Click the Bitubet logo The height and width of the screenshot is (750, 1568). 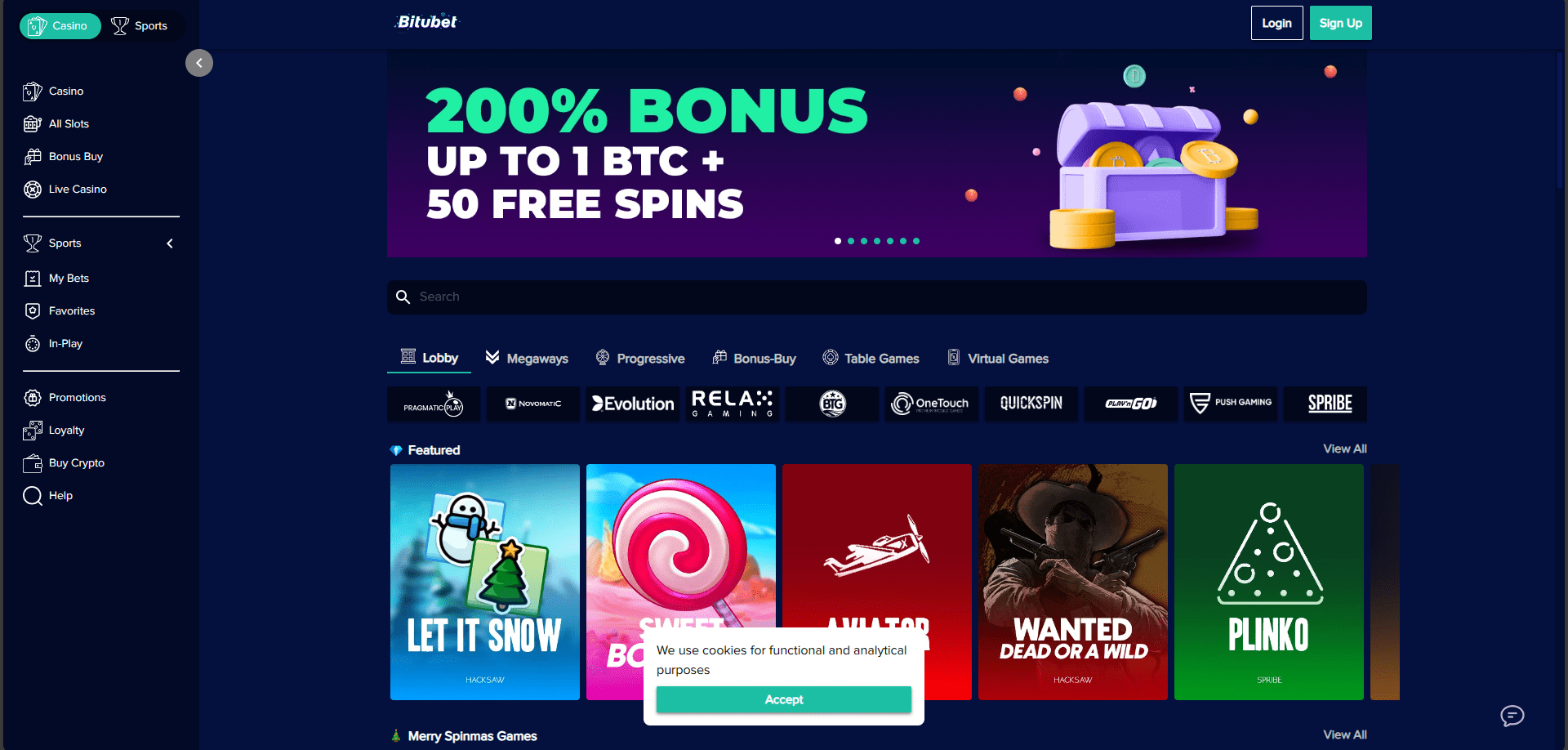426,22
